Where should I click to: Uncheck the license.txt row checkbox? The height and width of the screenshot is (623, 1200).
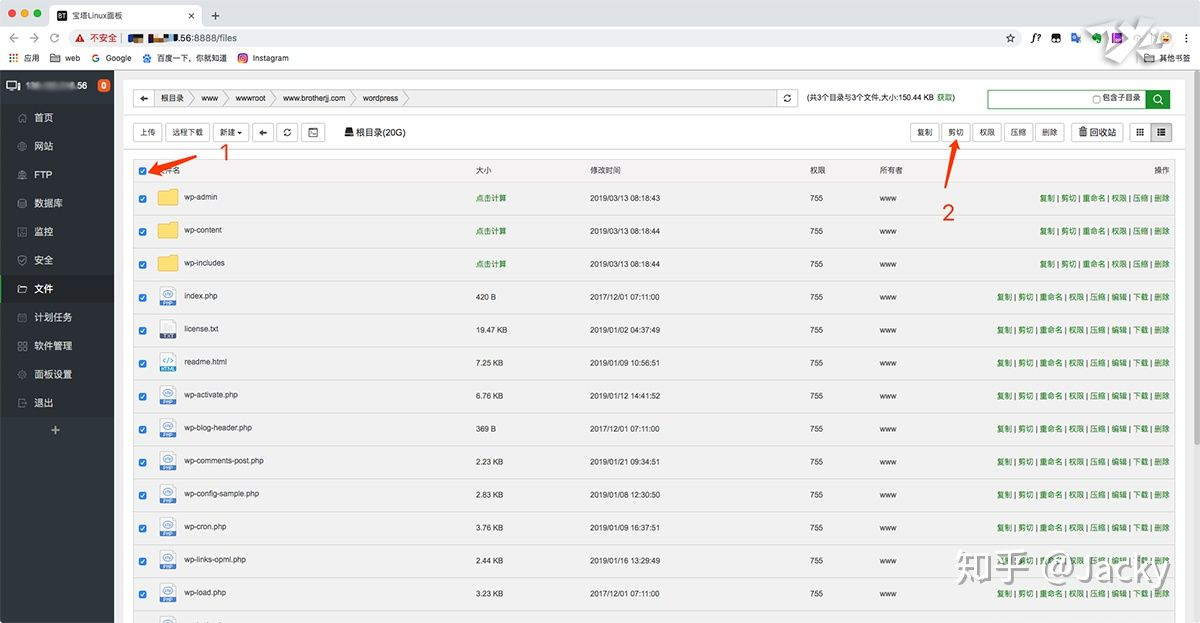[142, 331]
